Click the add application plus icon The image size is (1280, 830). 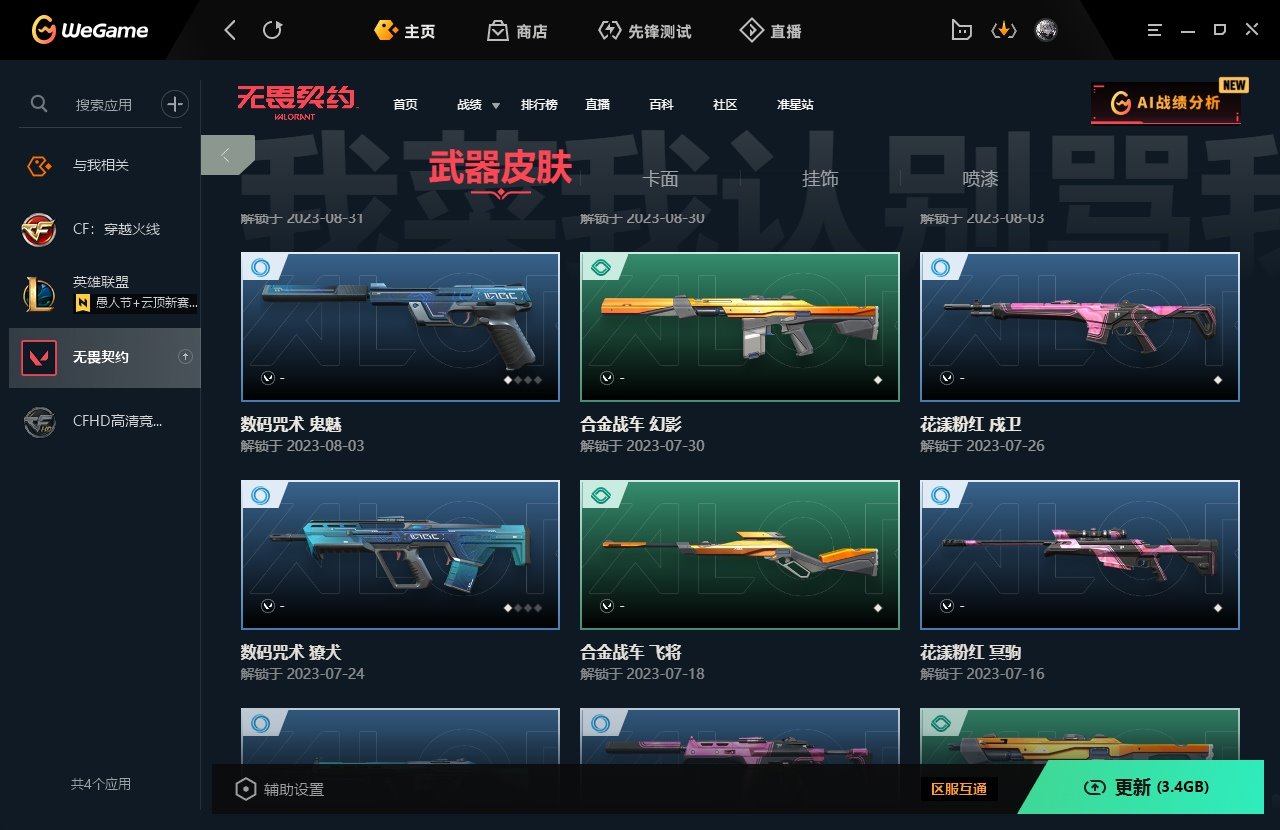[175, 103]
